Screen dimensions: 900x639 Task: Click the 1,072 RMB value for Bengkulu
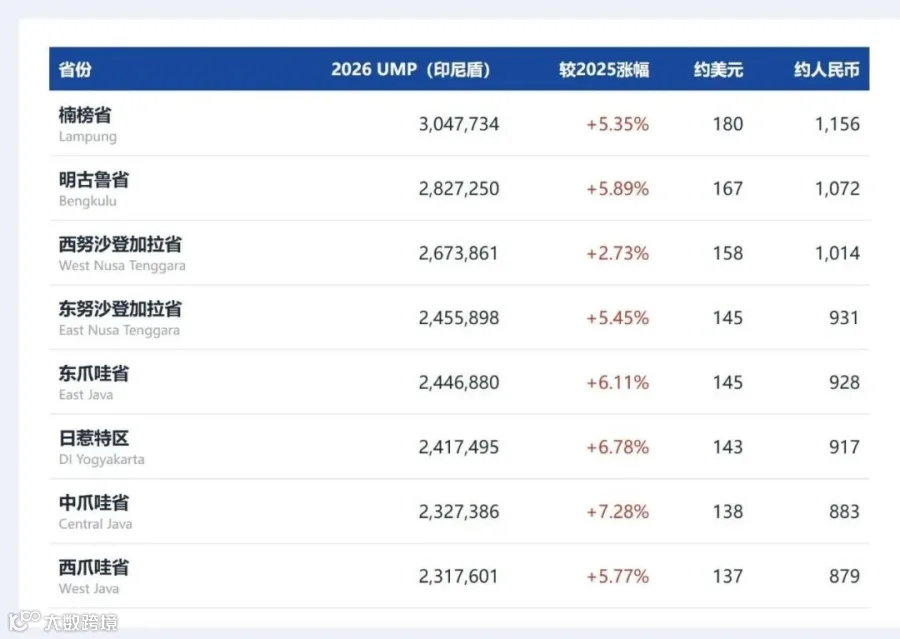click(x=837, y=189)
